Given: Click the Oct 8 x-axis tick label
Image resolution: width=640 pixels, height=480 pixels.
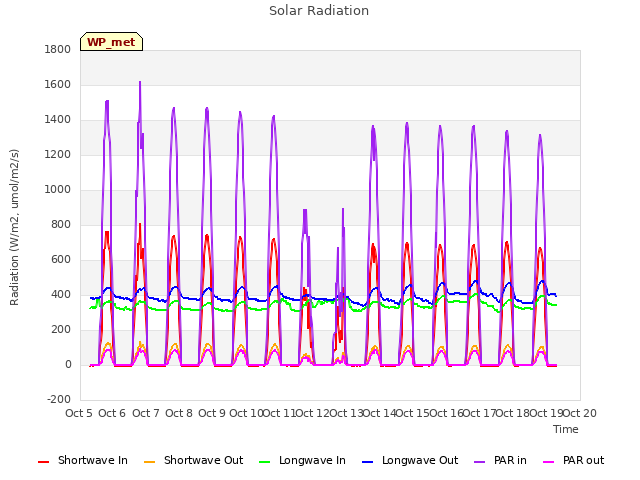Looking at the screenshot, I should point(178,413).
